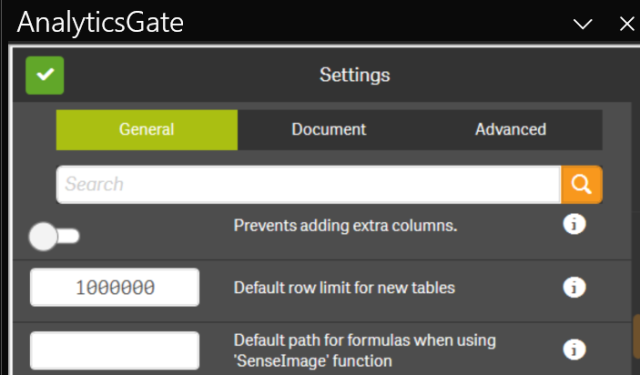Click the AnalyticsGate pane title
640x375 pixels.
tap(100, 22)
